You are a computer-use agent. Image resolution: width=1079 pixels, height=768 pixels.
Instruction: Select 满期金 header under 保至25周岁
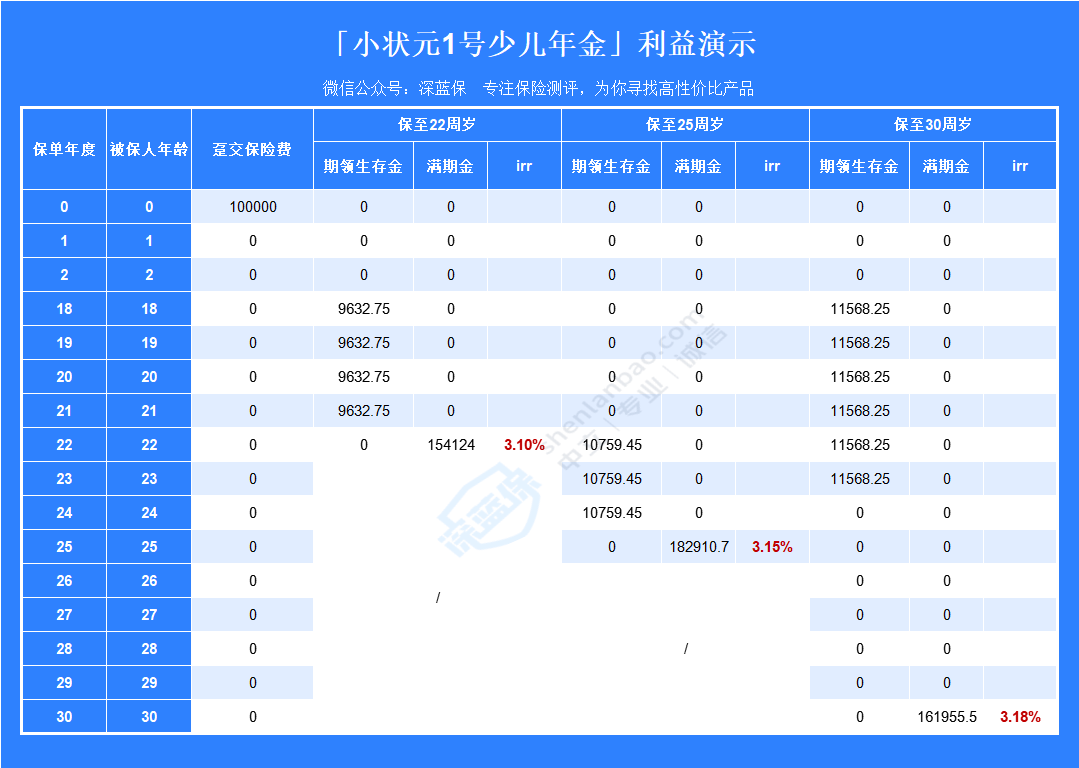point(698,166)
